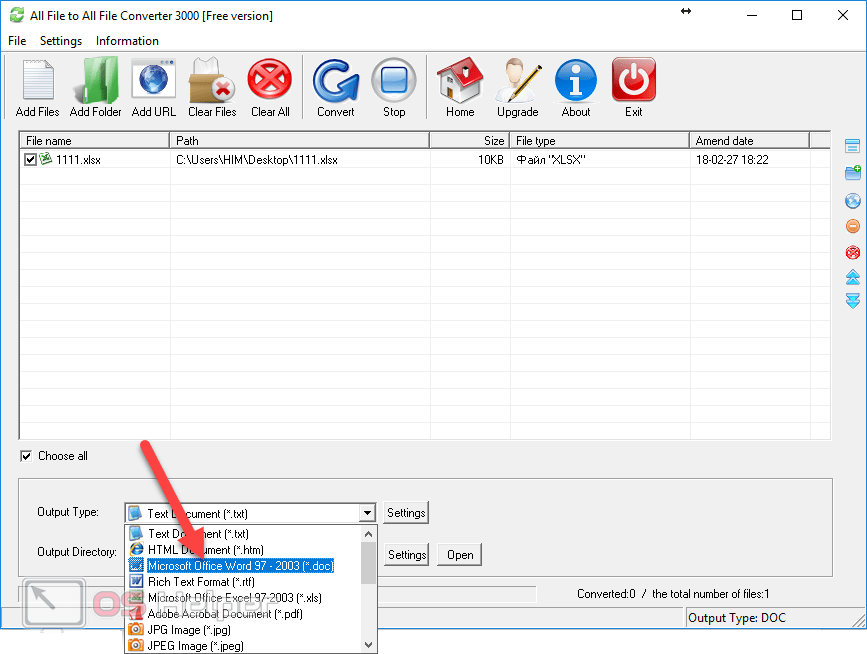Click Settings button next to Output Type
This screenshot has height=654, width=867.
[406, 513]
